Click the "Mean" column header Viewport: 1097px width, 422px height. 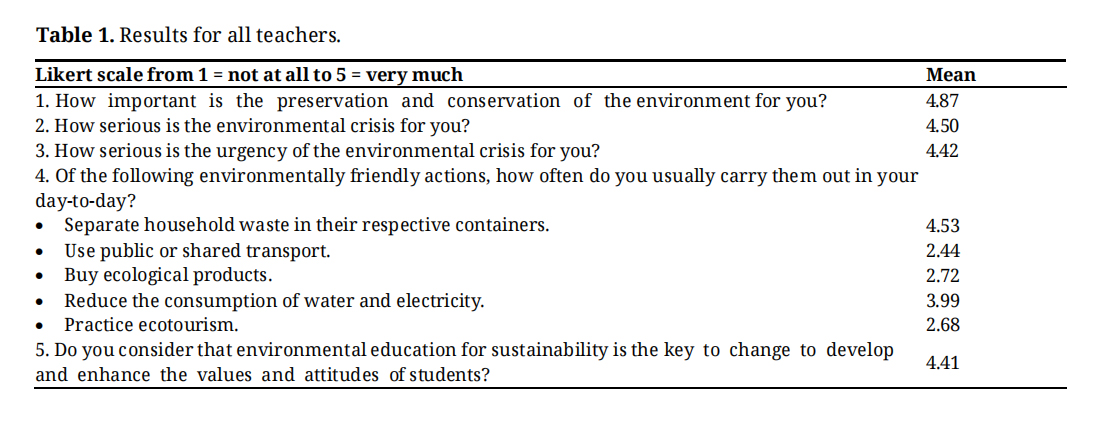[x=950, y=75]
